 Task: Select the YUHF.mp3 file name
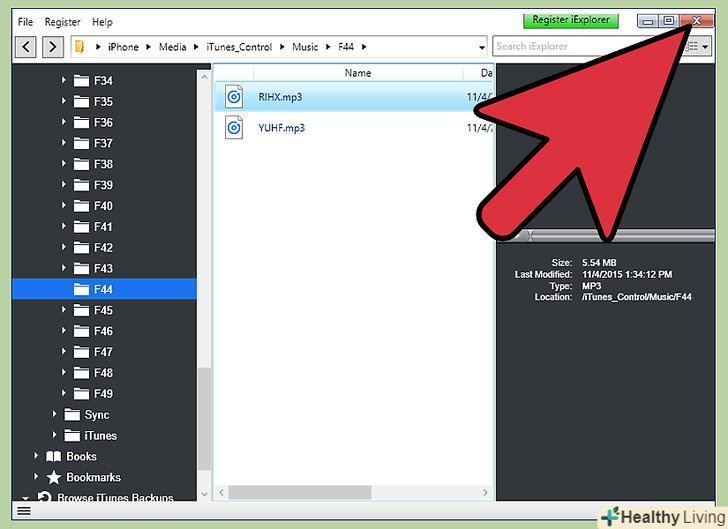(x=281, y=128)
